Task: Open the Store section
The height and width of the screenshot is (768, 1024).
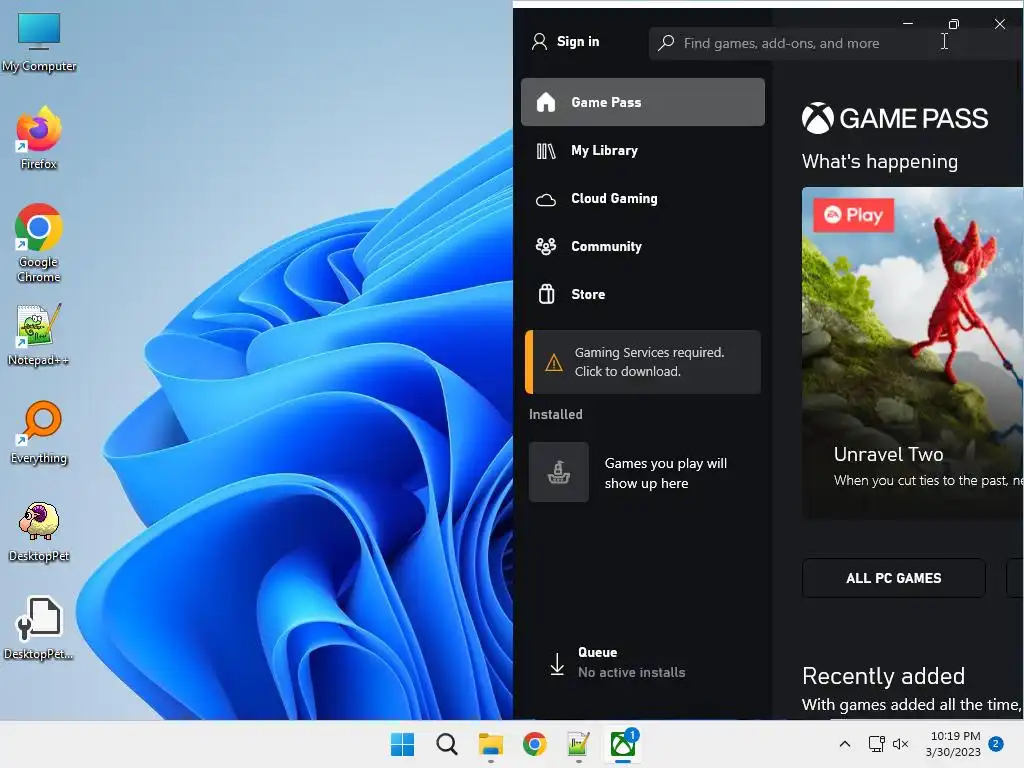Action: pos(643,295)
